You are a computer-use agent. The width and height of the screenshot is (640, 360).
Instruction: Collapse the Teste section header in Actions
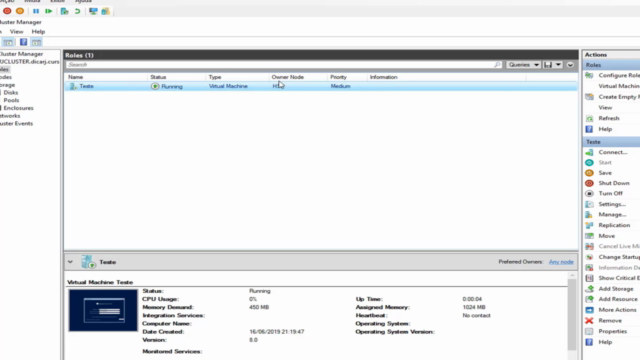tap(612, 142)
